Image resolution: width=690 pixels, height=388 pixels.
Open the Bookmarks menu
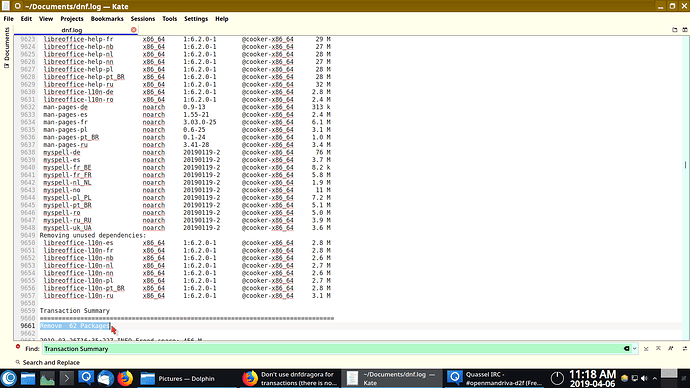click(x=107, y=19)
